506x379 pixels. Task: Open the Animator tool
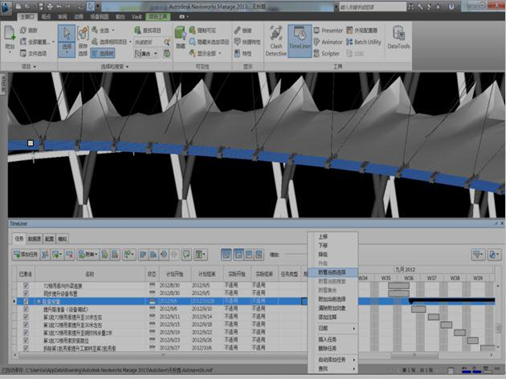coord(328,42)
